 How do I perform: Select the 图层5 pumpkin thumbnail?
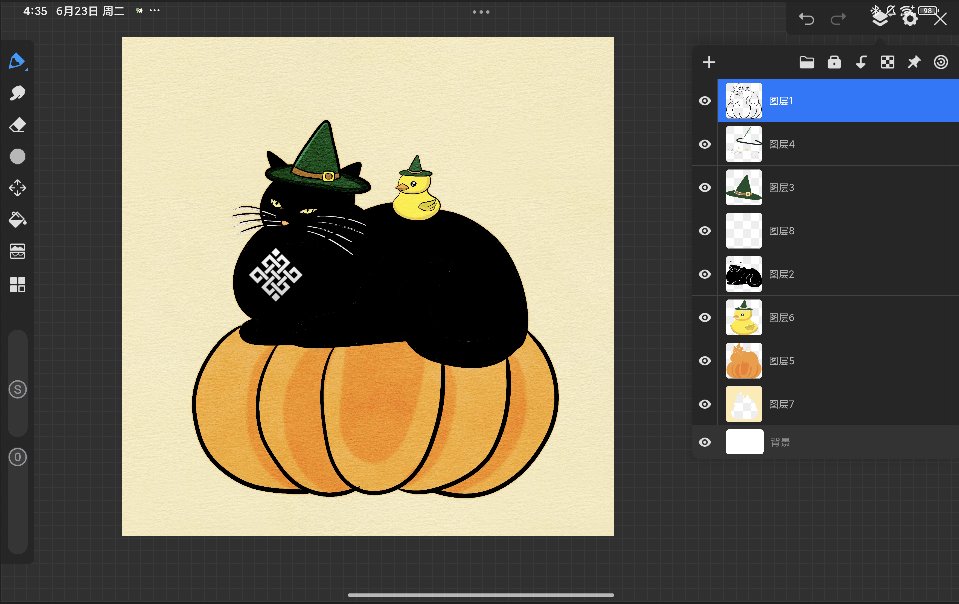744,361
